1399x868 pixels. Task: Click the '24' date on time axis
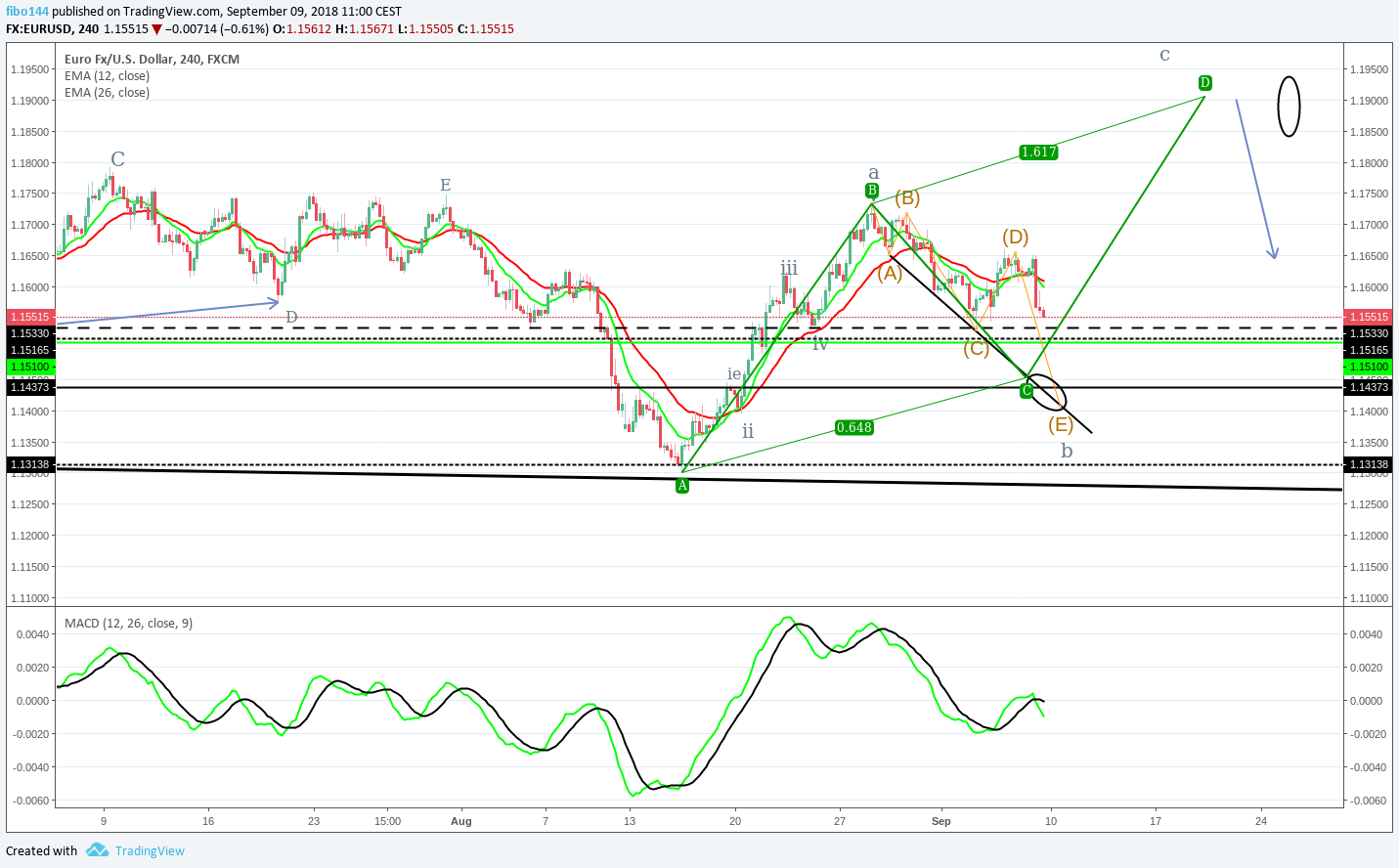coord(1261,821)
